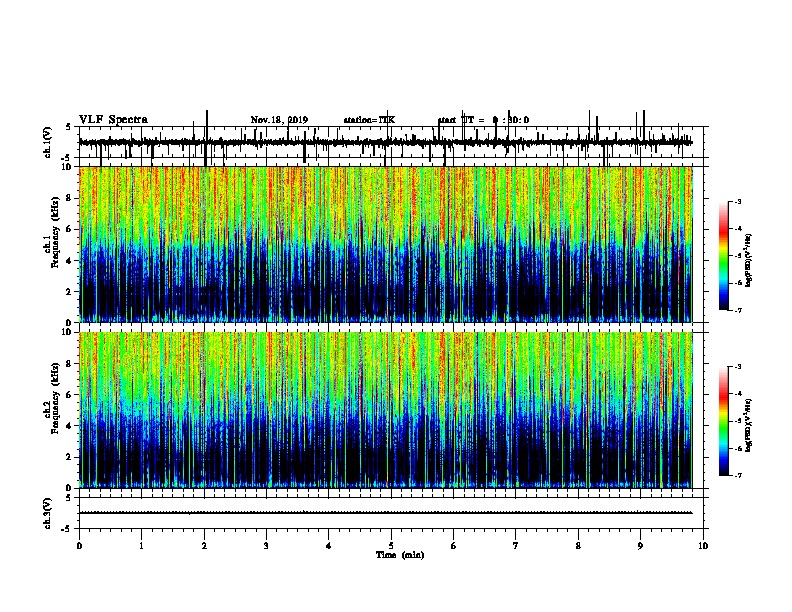Viewport: 792px width, 612px height.
Task: Click the ch.1 spectrogram color scale bar
Action: pyautogui.click(x=724, y=256)
